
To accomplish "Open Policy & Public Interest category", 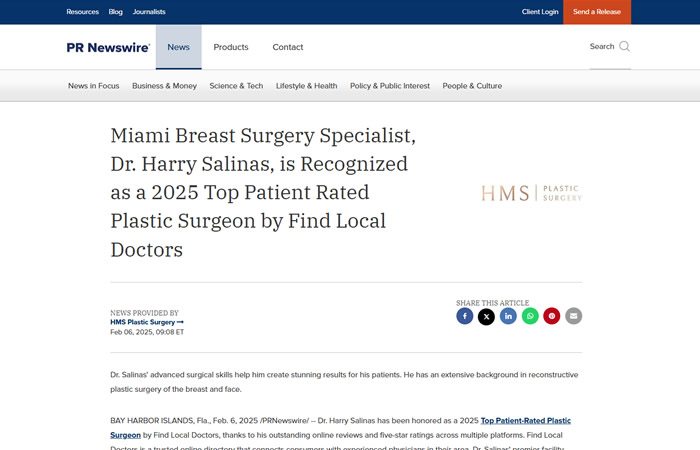I will [x=390, y=86].
